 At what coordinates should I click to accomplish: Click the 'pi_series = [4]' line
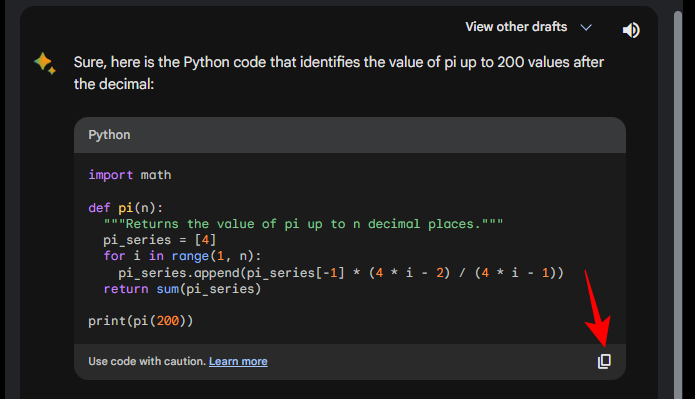[160, 240]
